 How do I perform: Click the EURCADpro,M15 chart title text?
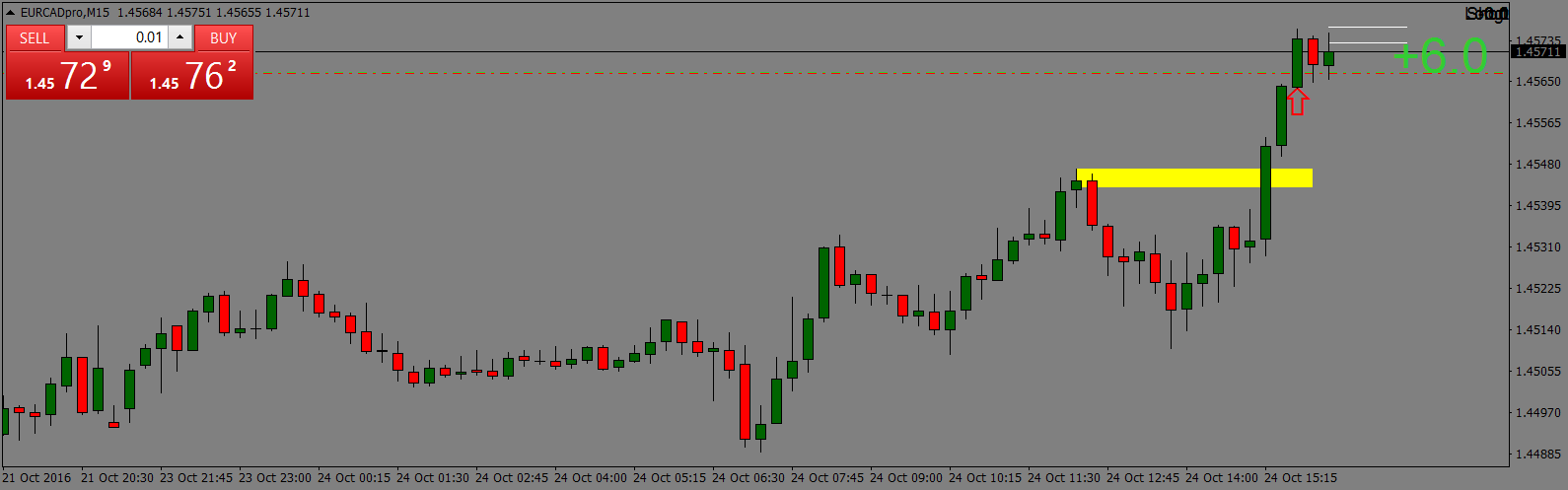click(x=65, y=13)
